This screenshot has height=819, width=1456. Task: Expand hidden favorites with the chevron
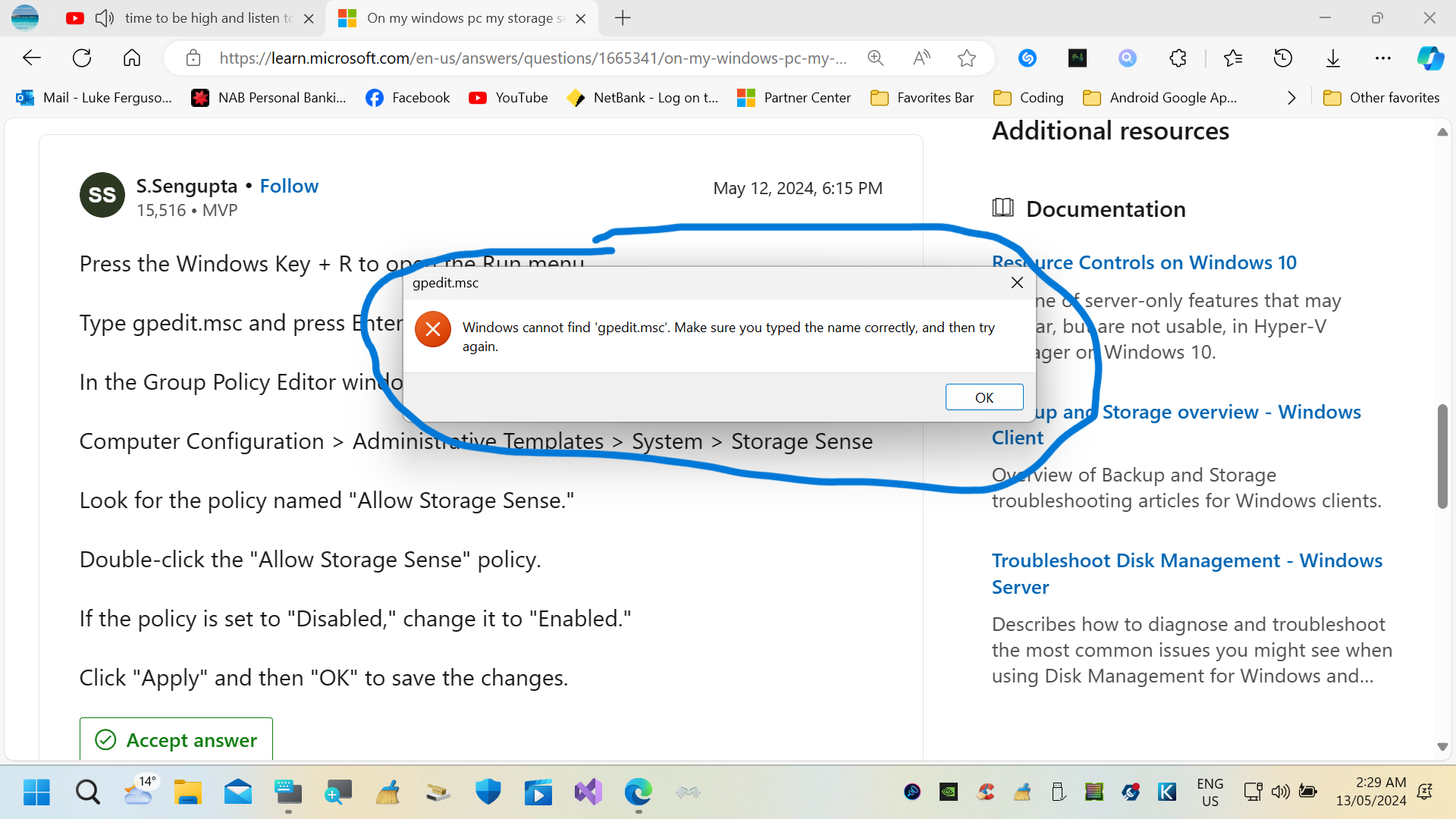click(1291, 97)
